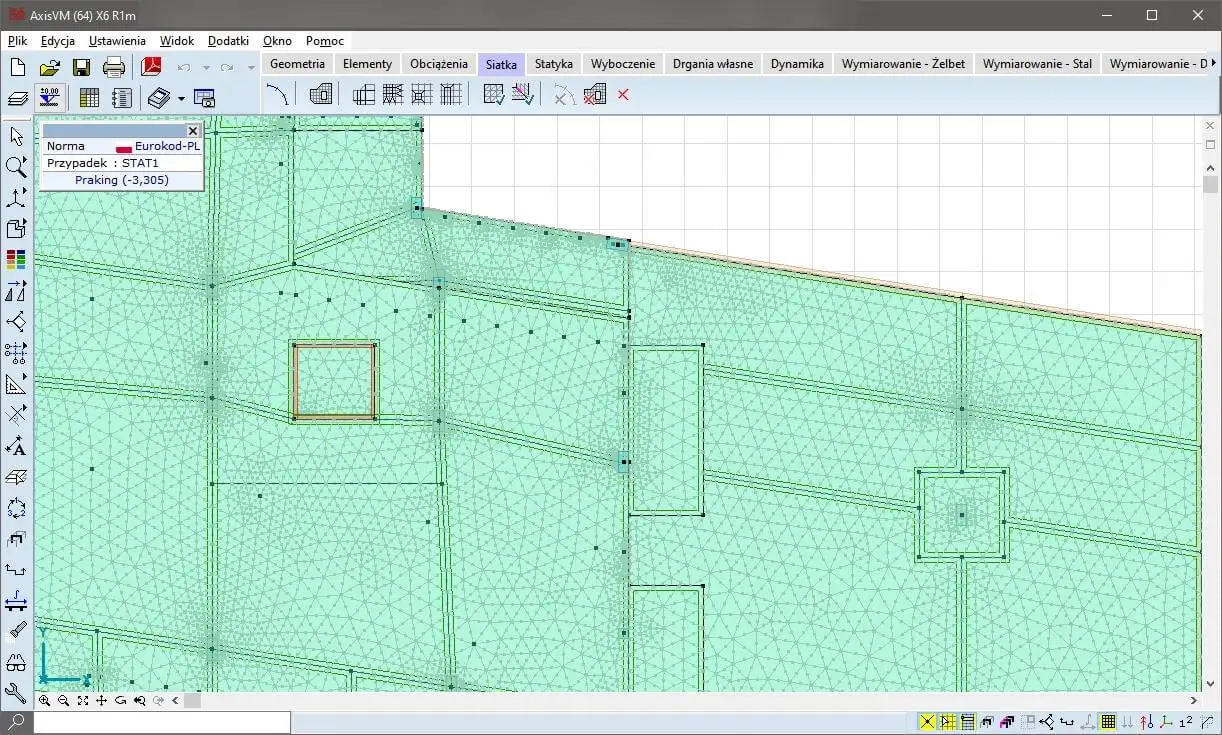Viewport: 1222px width, 735px height.
Task: Expand the undo history dropdown arrow
Action: click(x=206, y=68)
